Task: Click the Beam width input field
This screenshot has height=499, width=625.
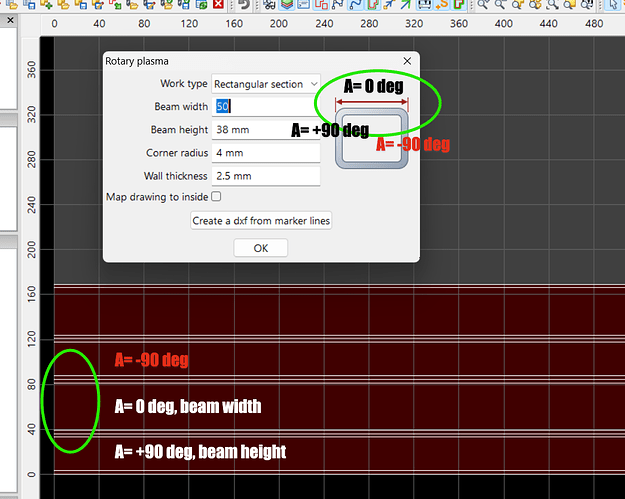Action: coord(265,106)
